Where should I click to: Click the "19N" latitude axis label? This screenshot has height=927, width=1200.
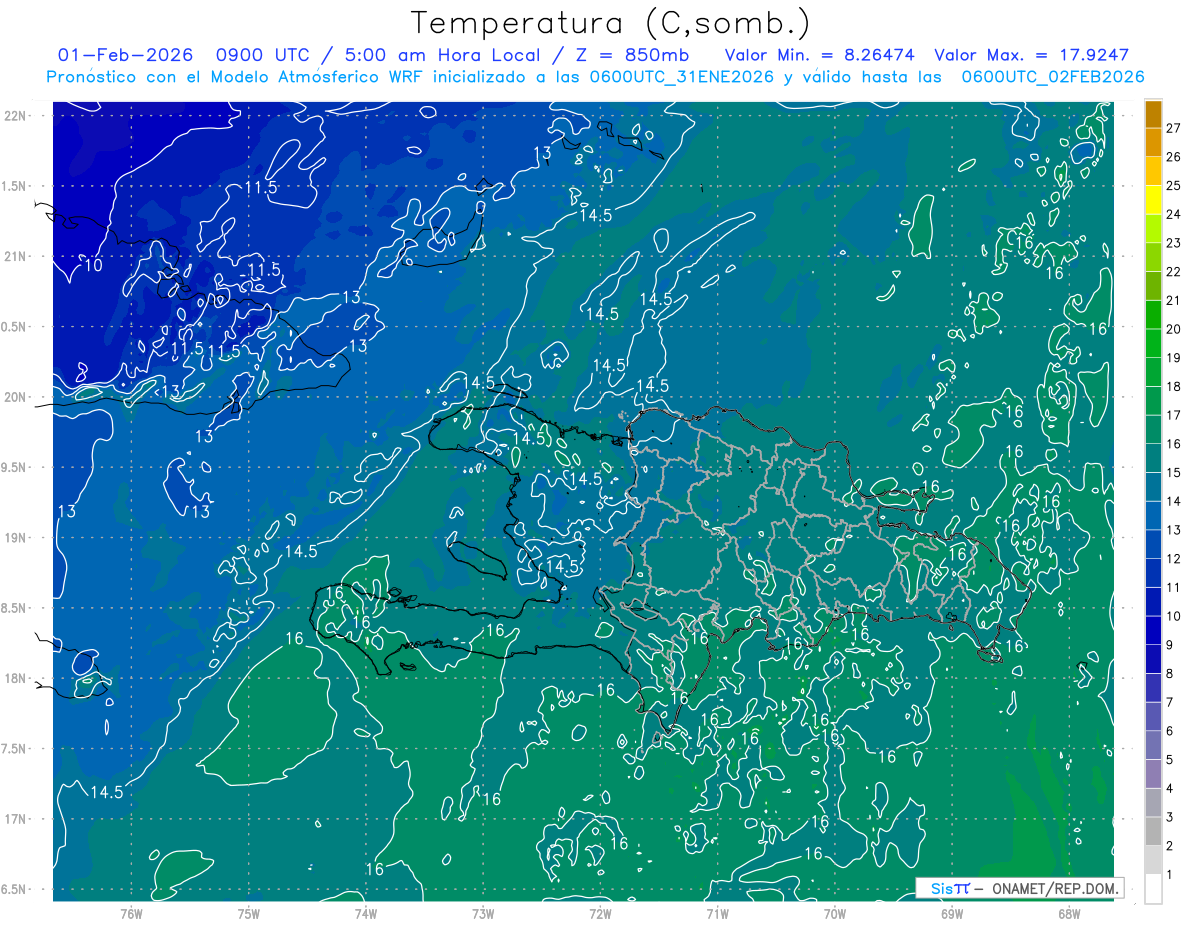point(17,538)
